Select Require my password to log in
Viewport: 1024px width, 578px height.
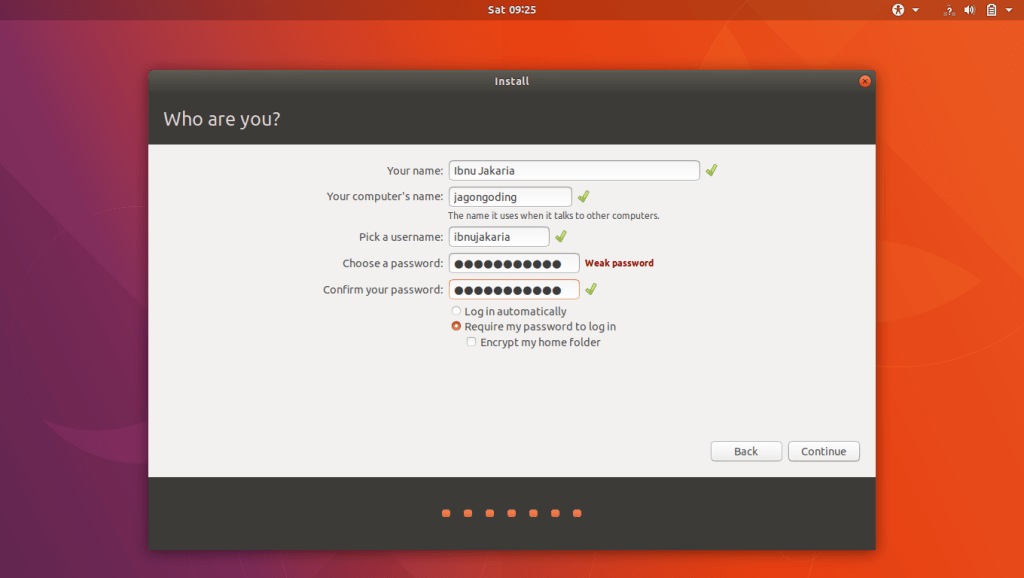tap(456, 327)
